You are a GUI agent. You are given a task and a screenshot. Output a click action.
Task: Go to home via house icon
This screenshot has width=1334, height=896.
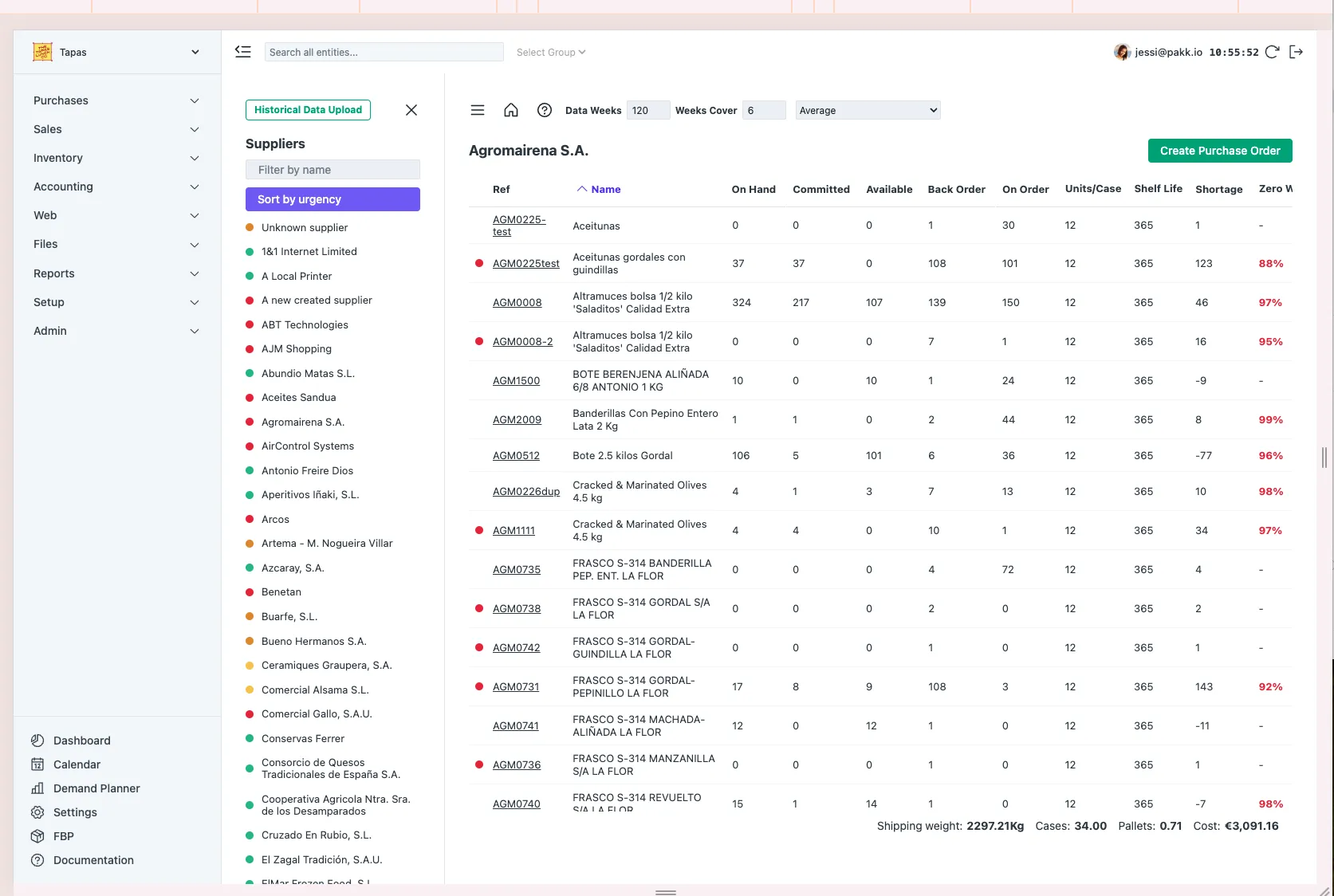click(x=511, y=110)
